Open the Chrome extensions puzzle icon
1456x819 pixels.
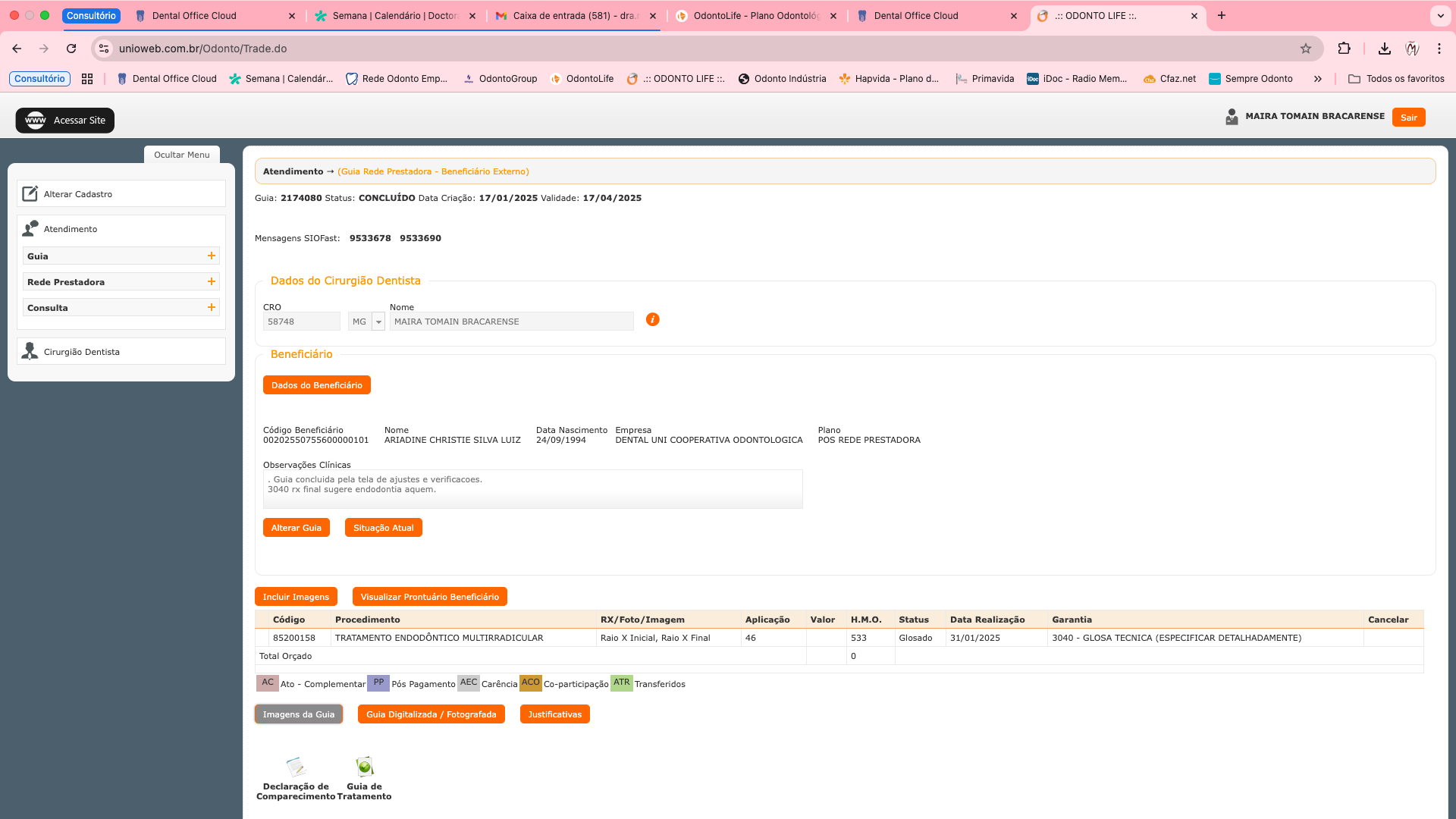(x=1345, y=49)
